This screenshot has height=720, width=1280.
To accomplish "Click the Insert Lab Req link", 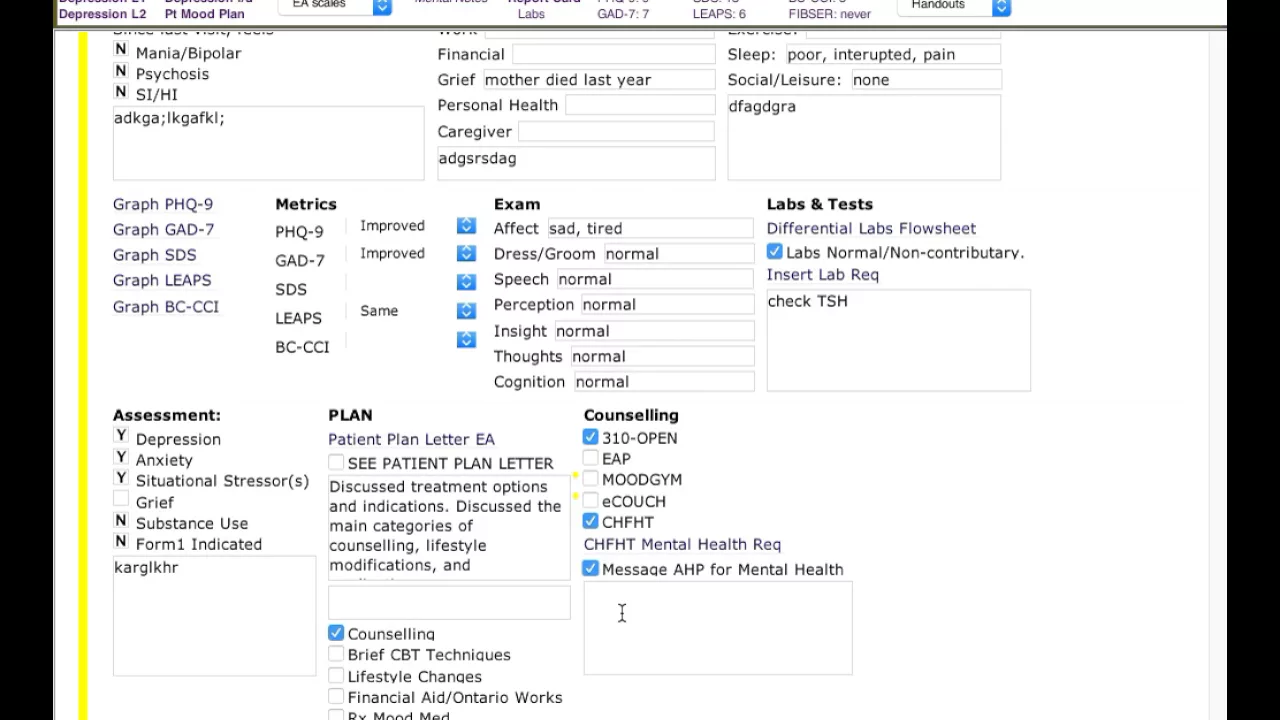I will coord(823,274).
